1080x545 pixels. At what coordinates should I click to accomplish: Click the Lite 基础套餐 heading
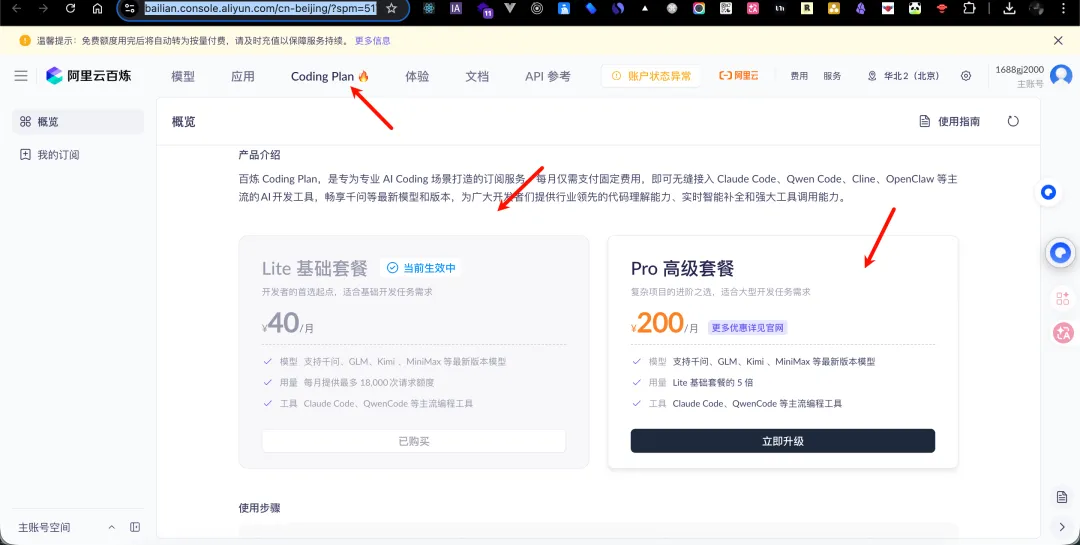[315, 268]
